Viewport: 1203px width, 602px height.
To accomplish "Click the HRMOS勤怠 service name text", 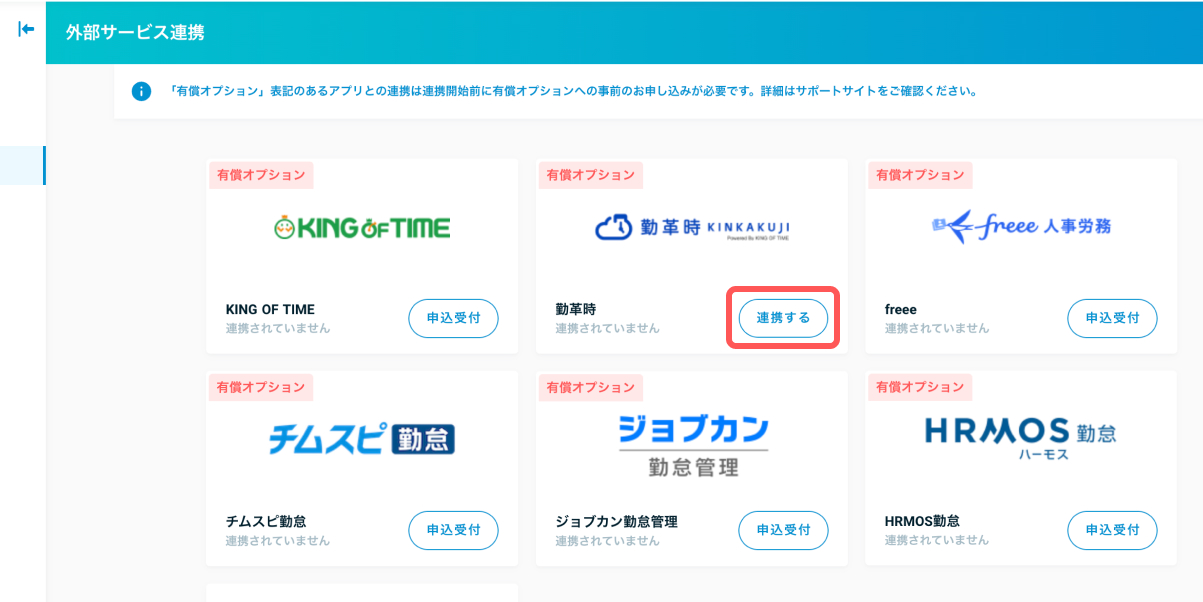I will [922, 522].
